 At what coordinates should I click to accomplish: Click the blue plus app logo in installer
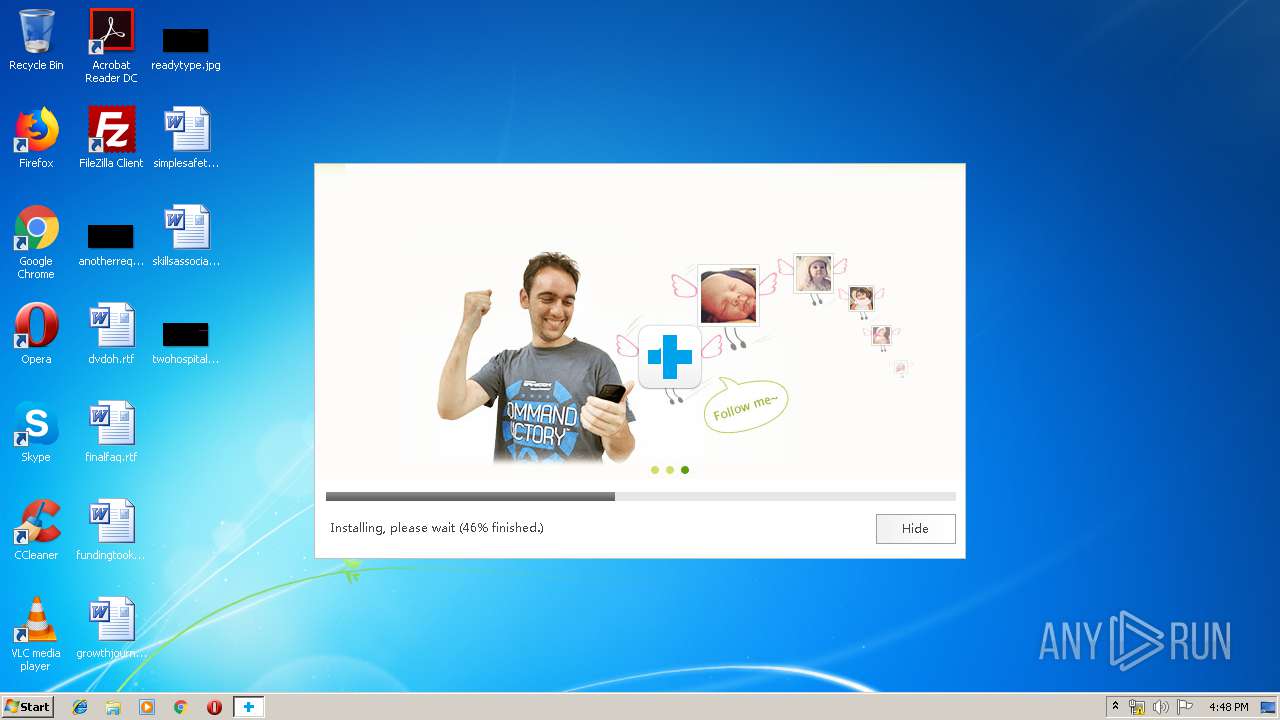tap(670, 357)
